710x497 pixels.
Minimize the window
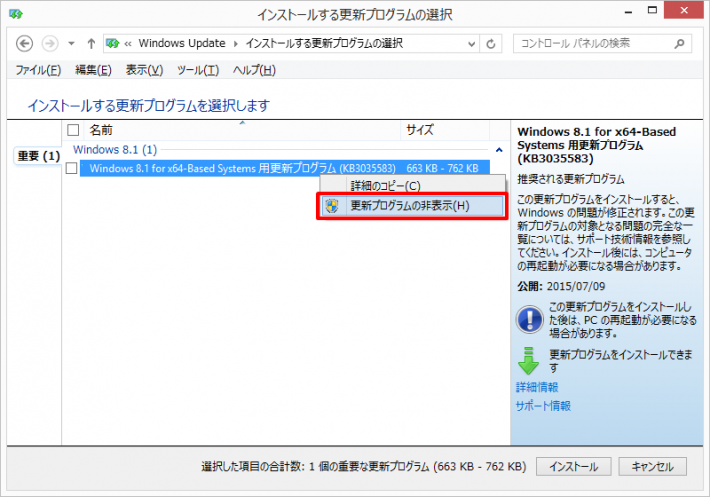[628, 12]
